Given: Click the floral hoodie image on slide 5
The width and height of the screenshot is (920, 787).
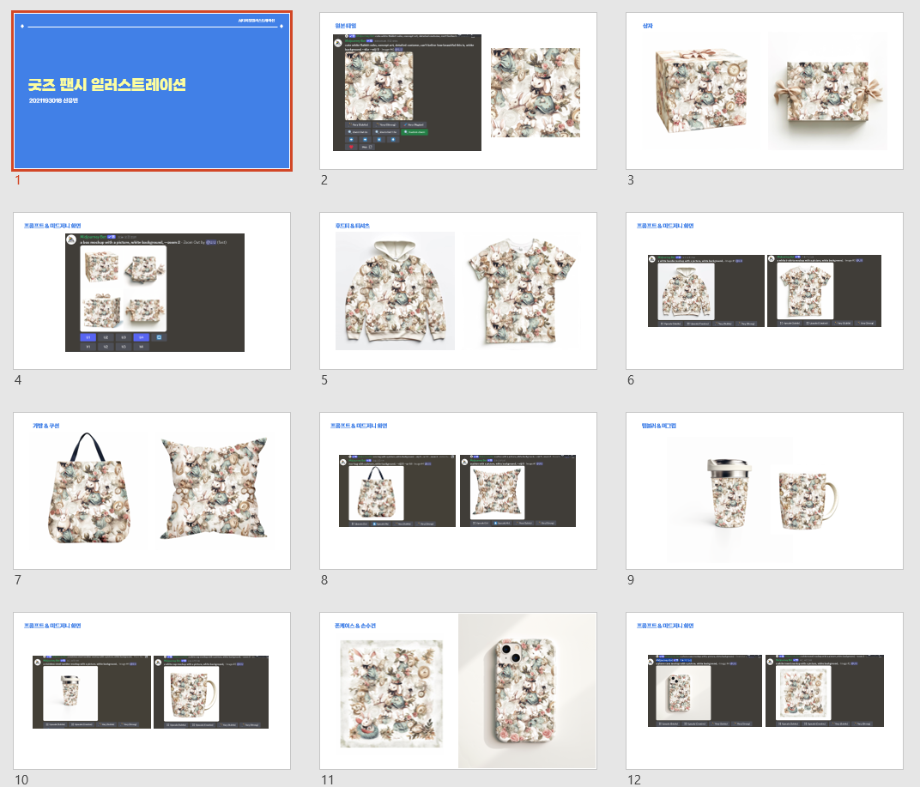Looking at the screenshot, I should coord(394,291).
